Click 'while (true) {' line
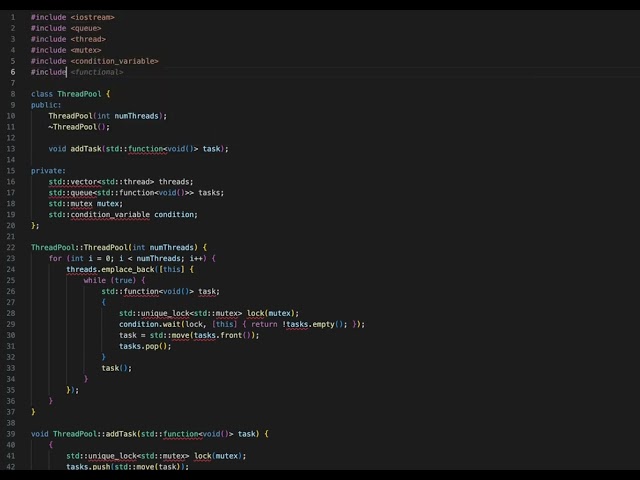This screenshot has width=640, height=480. tap(114, 280)
